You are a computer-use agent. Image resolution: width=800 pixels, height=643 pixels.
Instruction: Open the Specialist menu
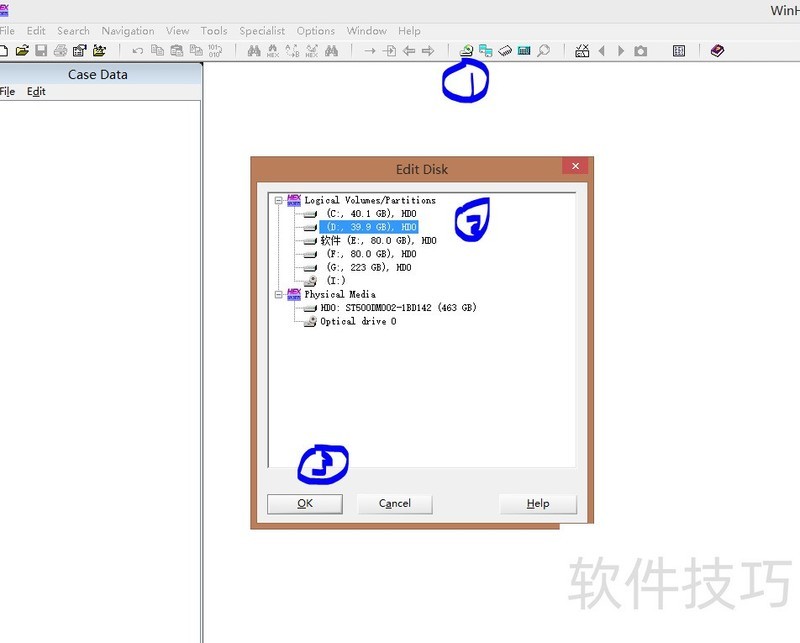click(261, 30)
